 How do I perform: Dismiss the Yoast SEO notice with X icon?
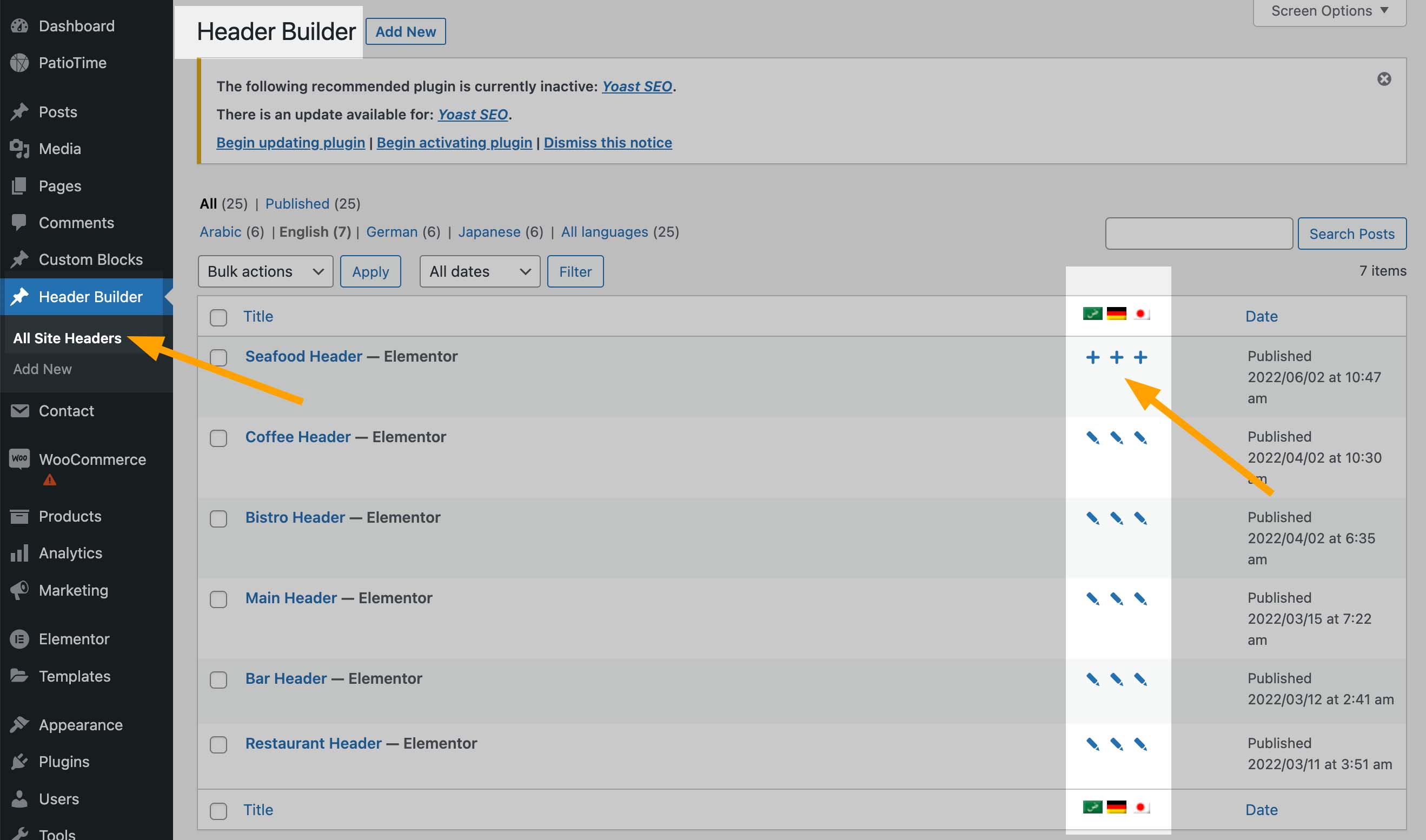pos(1384,79)
